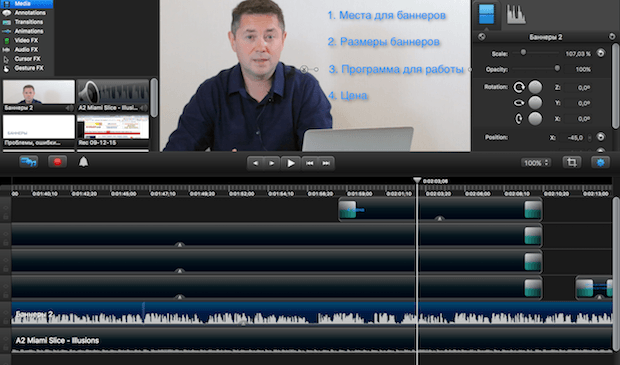Reset the Scale value using its round button
Screen dimensions: 620x365
point(601,53)
